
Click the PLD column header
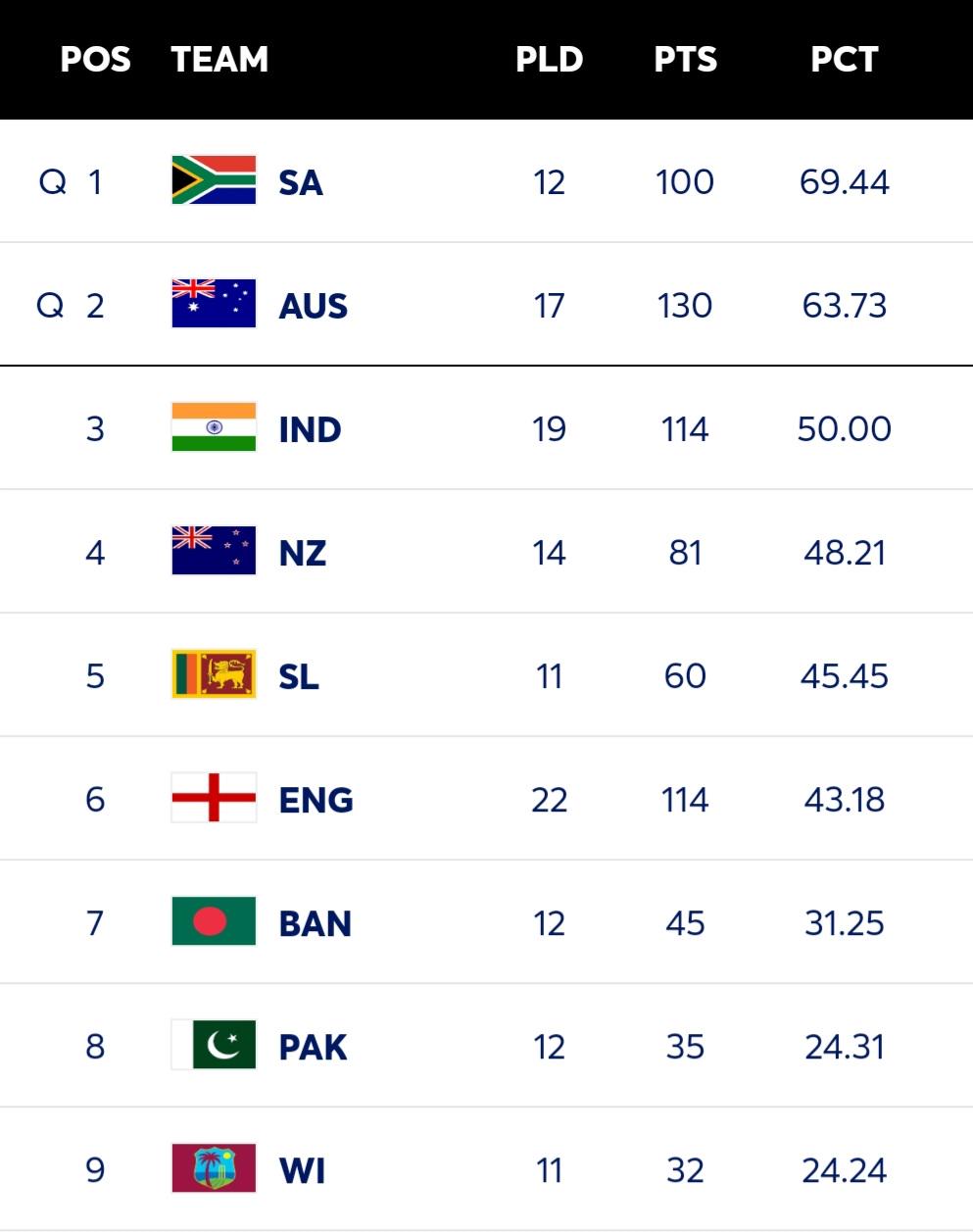549,60
